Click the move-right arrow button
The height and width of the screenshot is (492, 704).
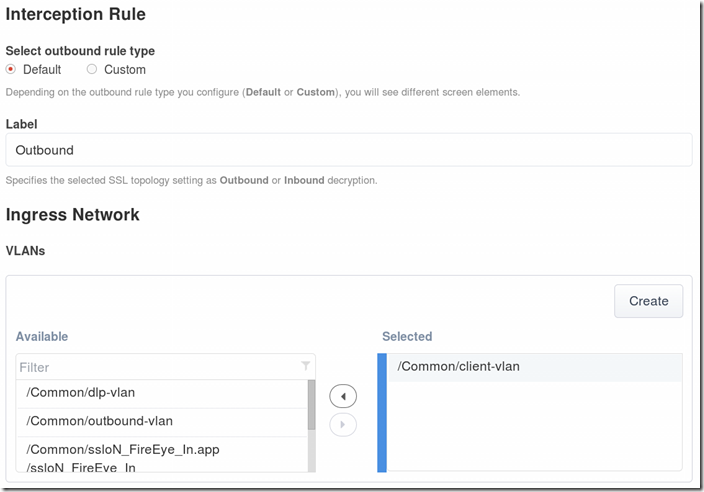(343, 424)
